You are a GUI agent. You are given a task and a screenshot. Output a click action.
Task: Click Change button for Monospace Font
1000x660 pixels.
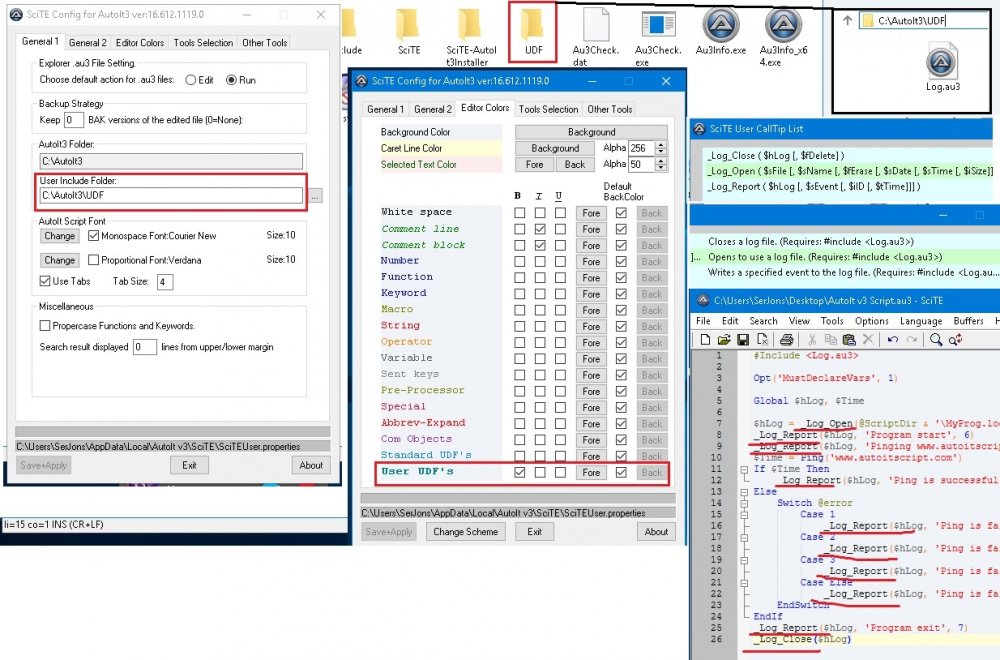click(x=59, y=236)
